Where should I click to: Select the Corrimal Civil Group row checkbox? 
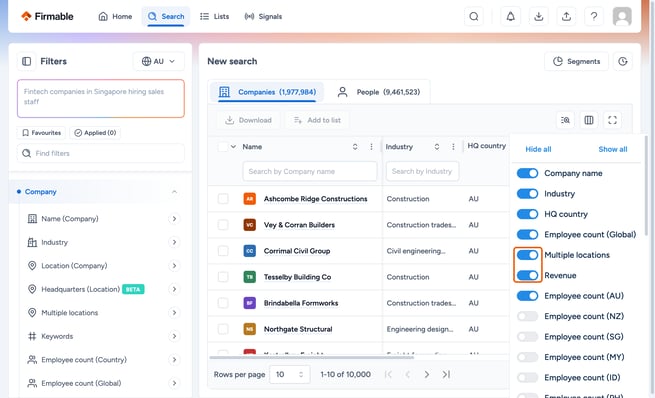(x=223, y=251)
